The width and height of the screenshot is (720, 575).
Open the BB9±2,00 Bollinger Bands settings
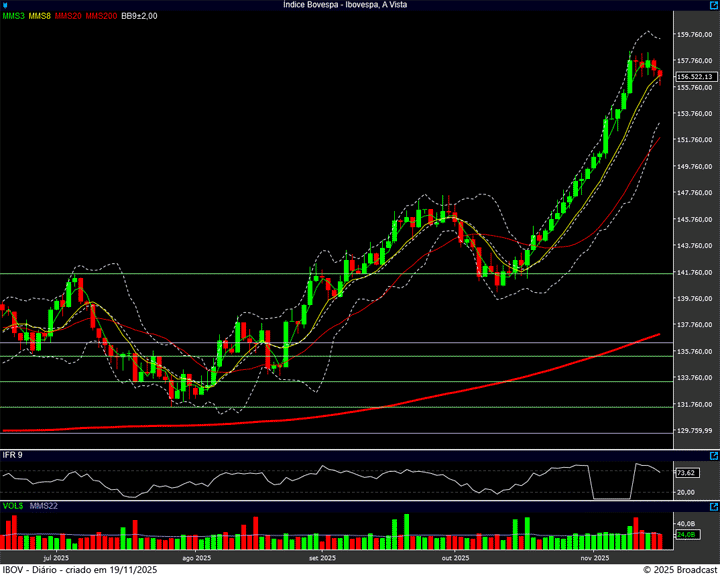point(139,16)
